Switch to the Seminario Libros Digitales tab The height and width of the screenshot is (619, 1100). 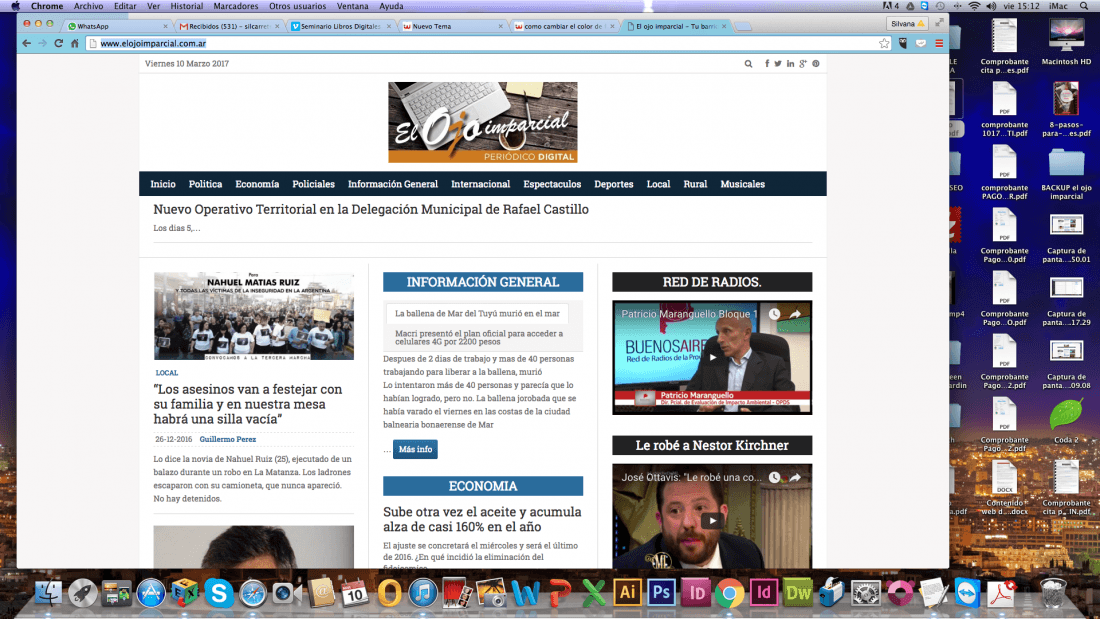(x=341, y=26)
